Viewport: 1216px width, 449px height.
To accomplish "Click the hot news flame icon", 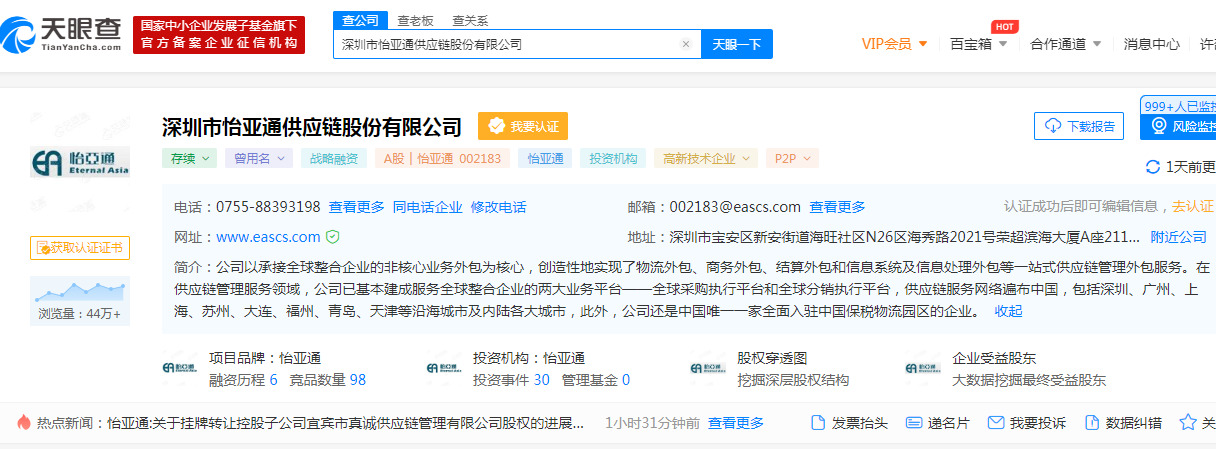I will point(24,423).
